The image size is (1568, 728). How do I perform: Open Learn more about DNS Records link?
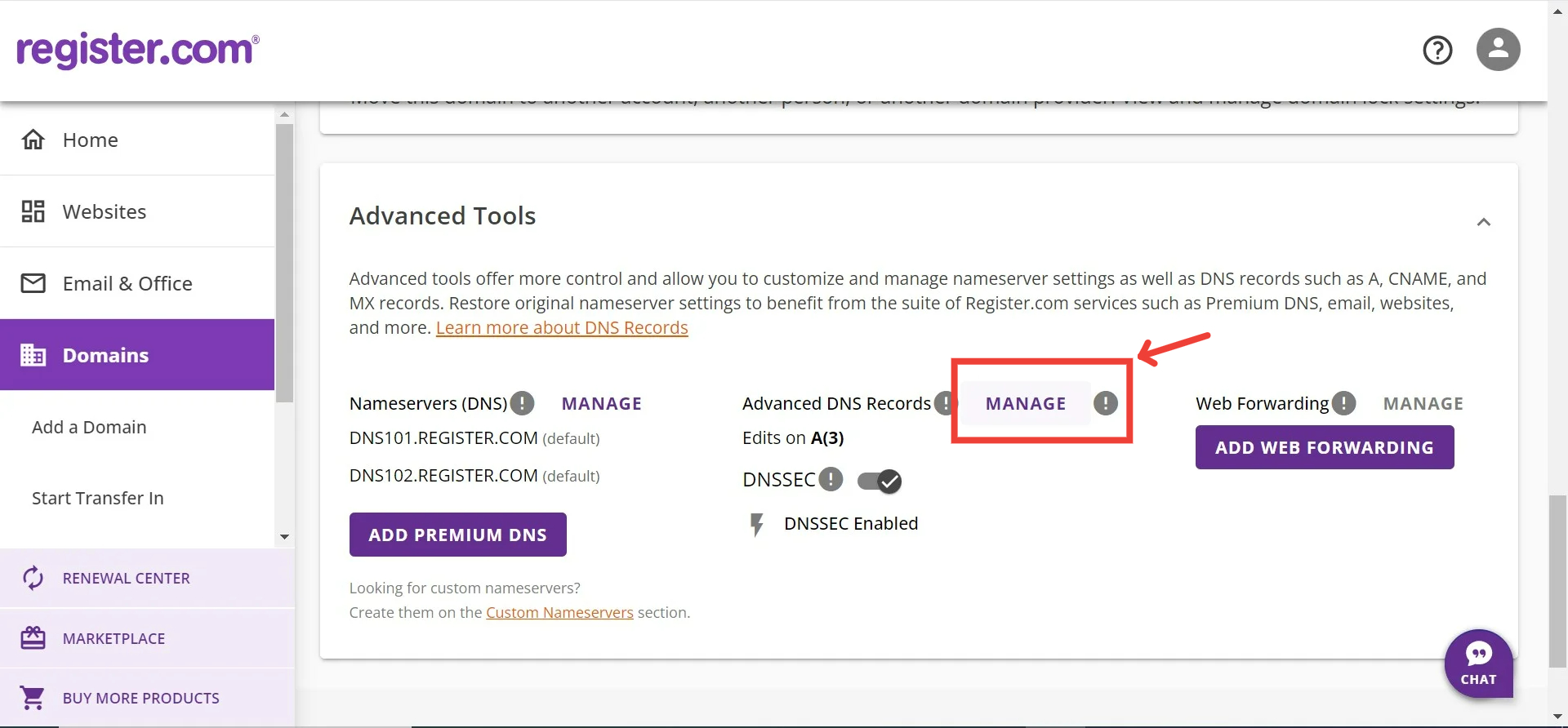(x=562, y=327)
